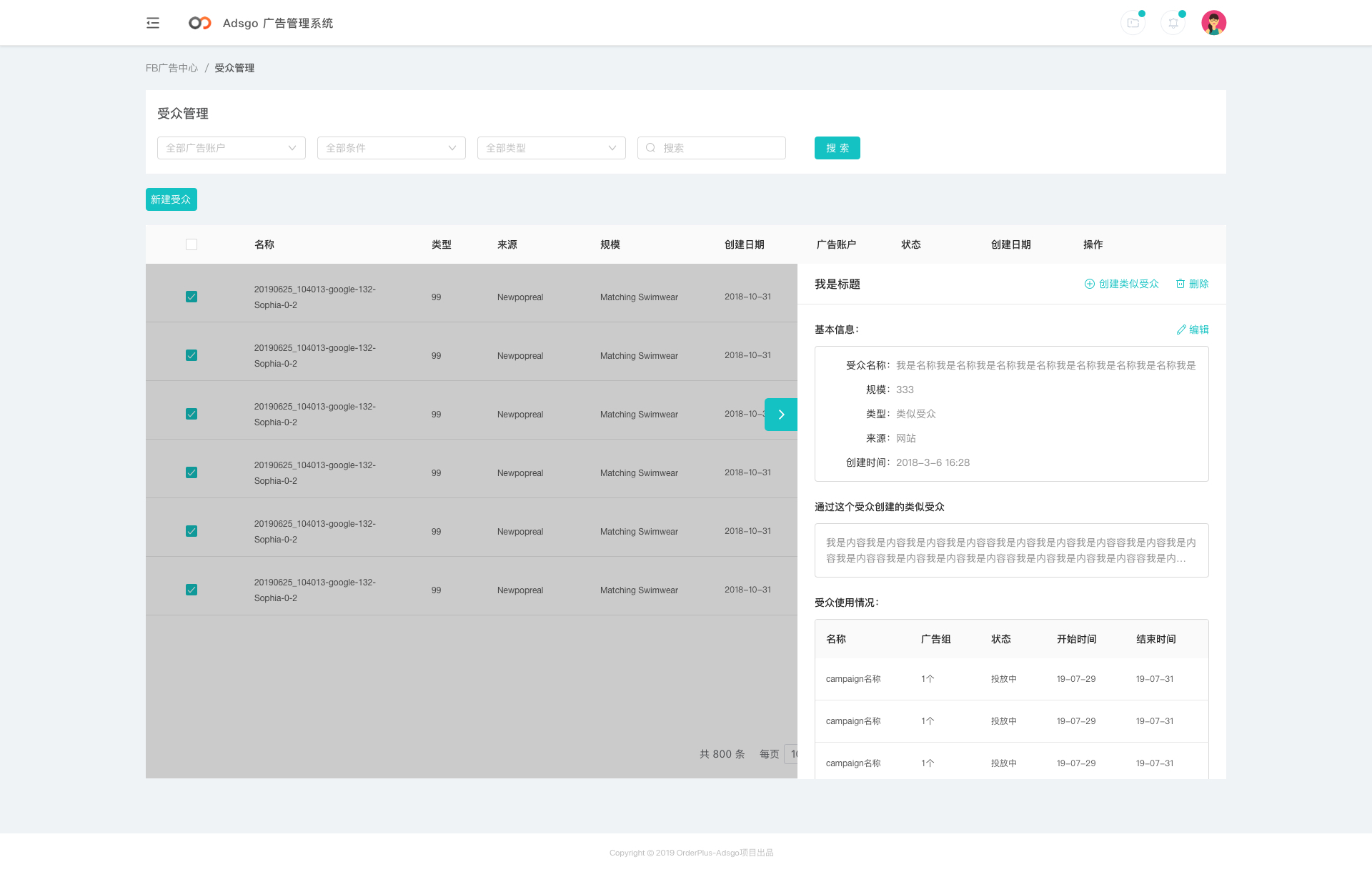This screenshot has height=872, width=1372.
Task: Click 19-07-31 end date in third campaign row
Action: 1155,763
